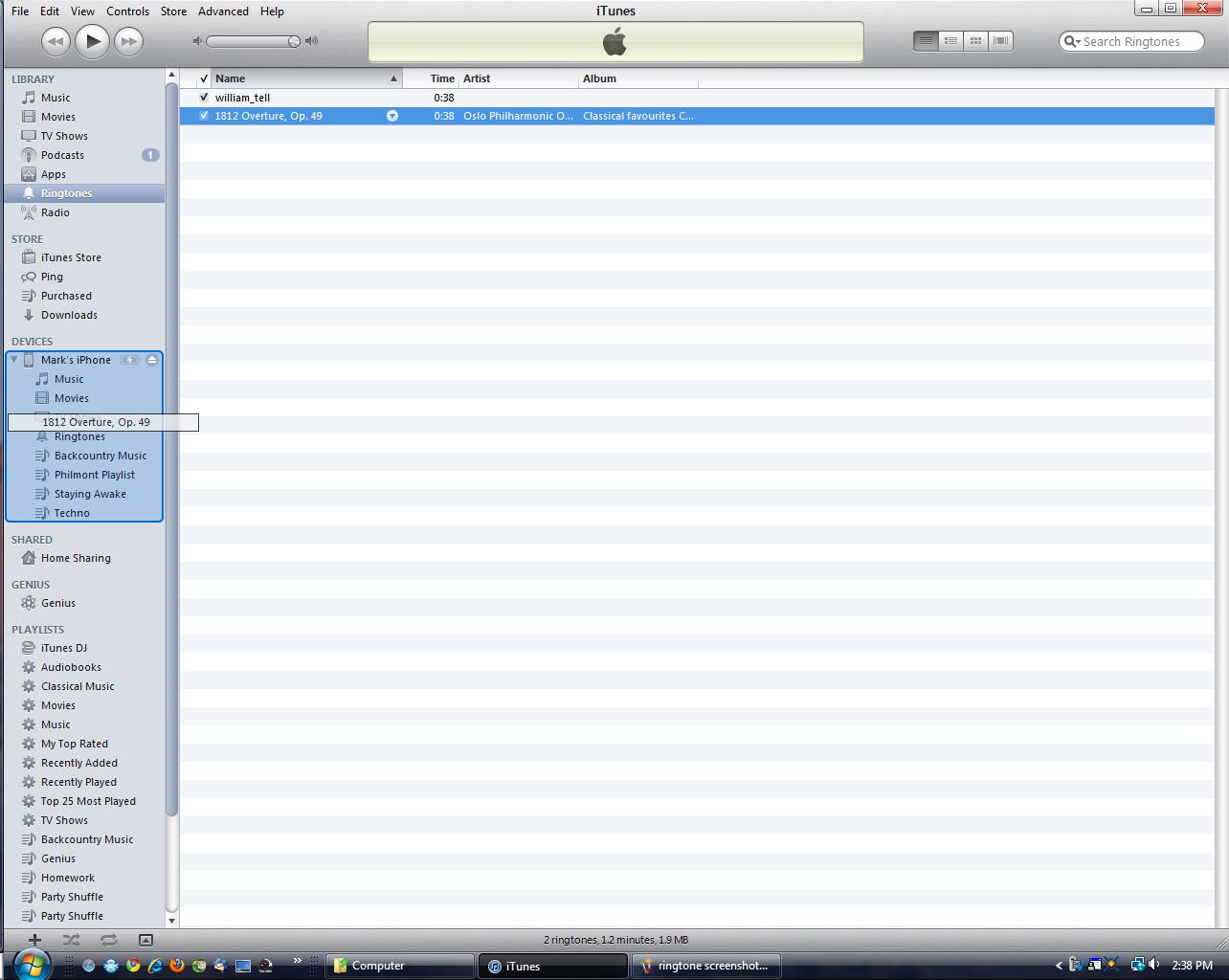Screen dimensions: 1229x980
Task: Open library TV Shows with monitor icon
Action: pos(63,136)
